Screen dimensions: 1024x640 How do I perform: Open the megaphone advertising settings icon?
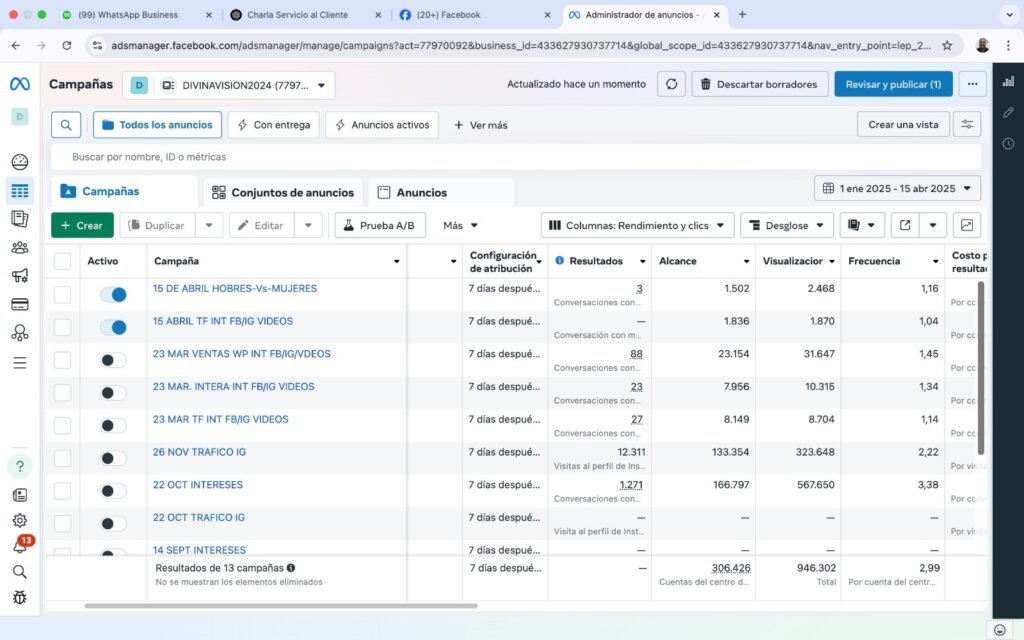coord(20,275)
